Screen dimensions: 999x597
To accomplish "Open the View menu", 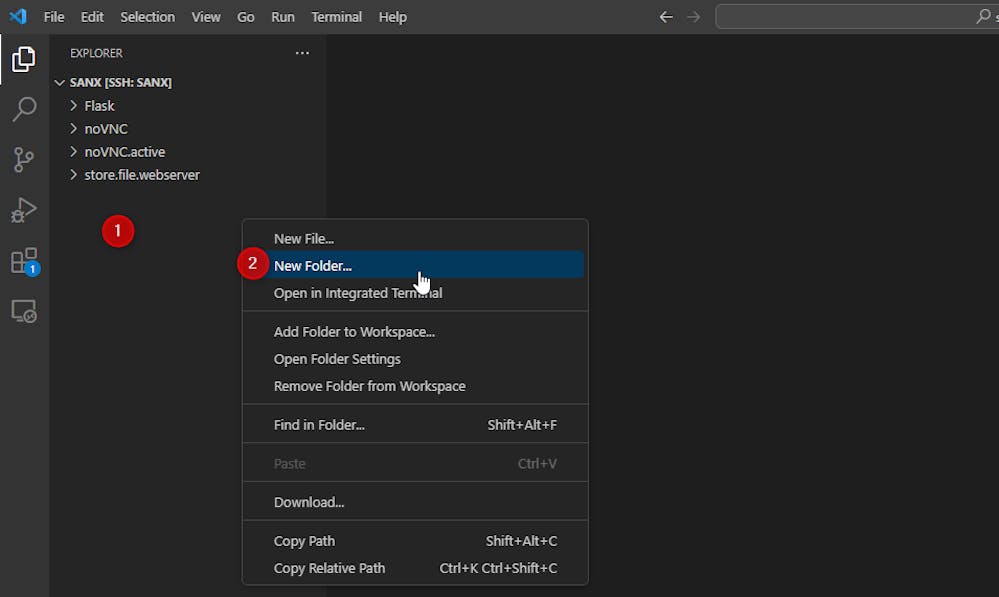I will click(206, 17).
